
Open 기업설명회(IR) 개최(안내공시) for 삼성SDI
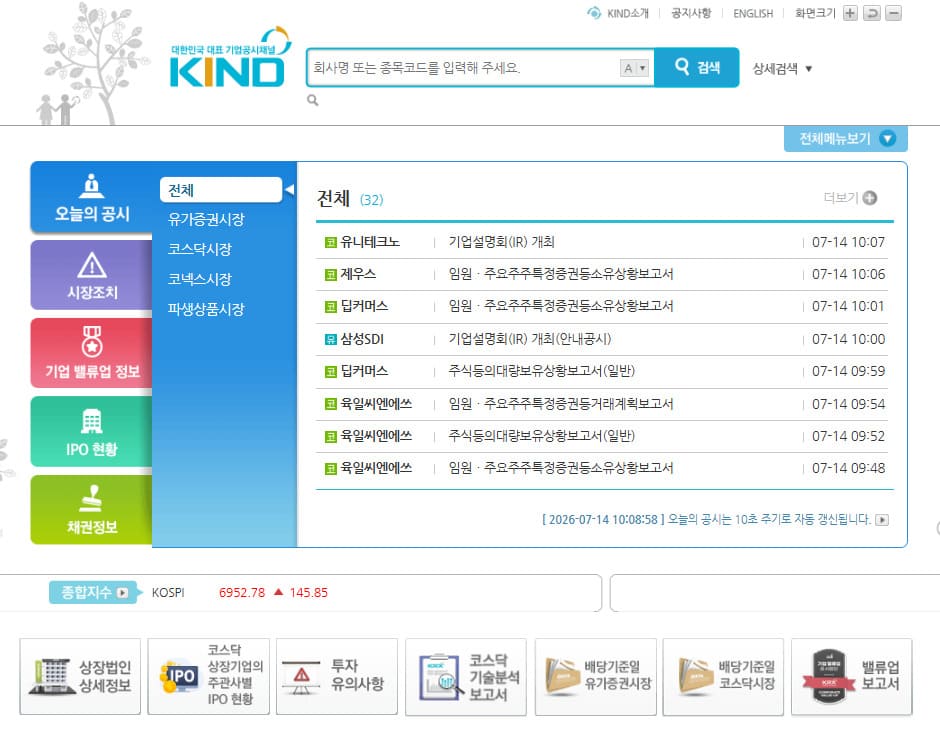[530, 339]
